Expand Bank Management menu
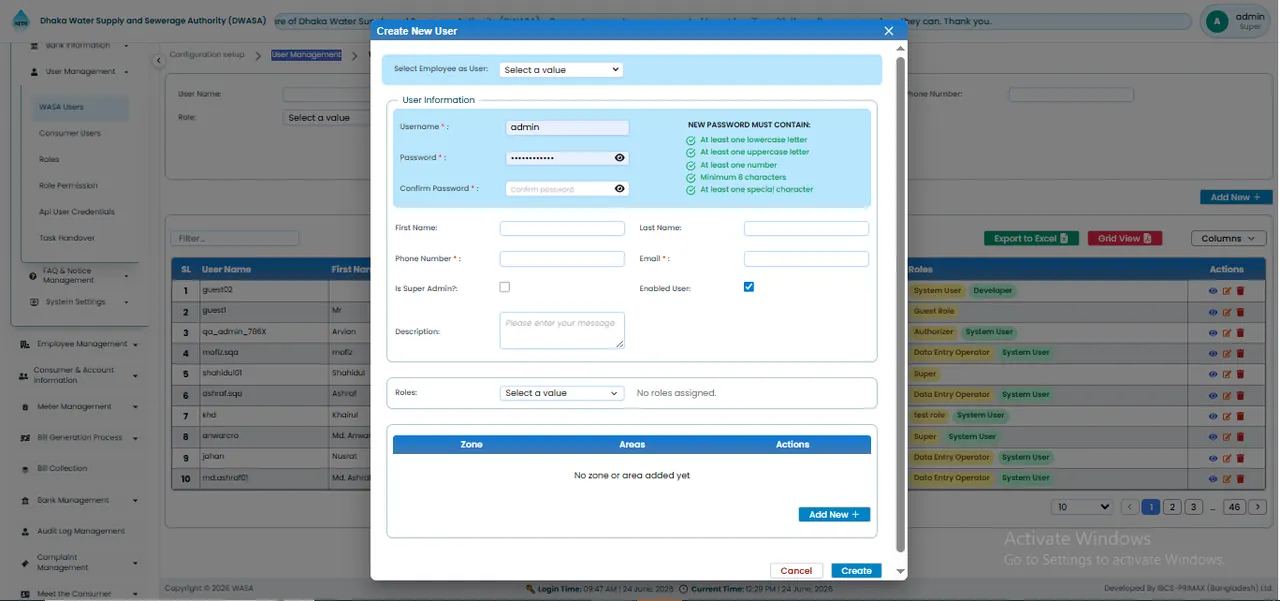 tap(79, 500)
